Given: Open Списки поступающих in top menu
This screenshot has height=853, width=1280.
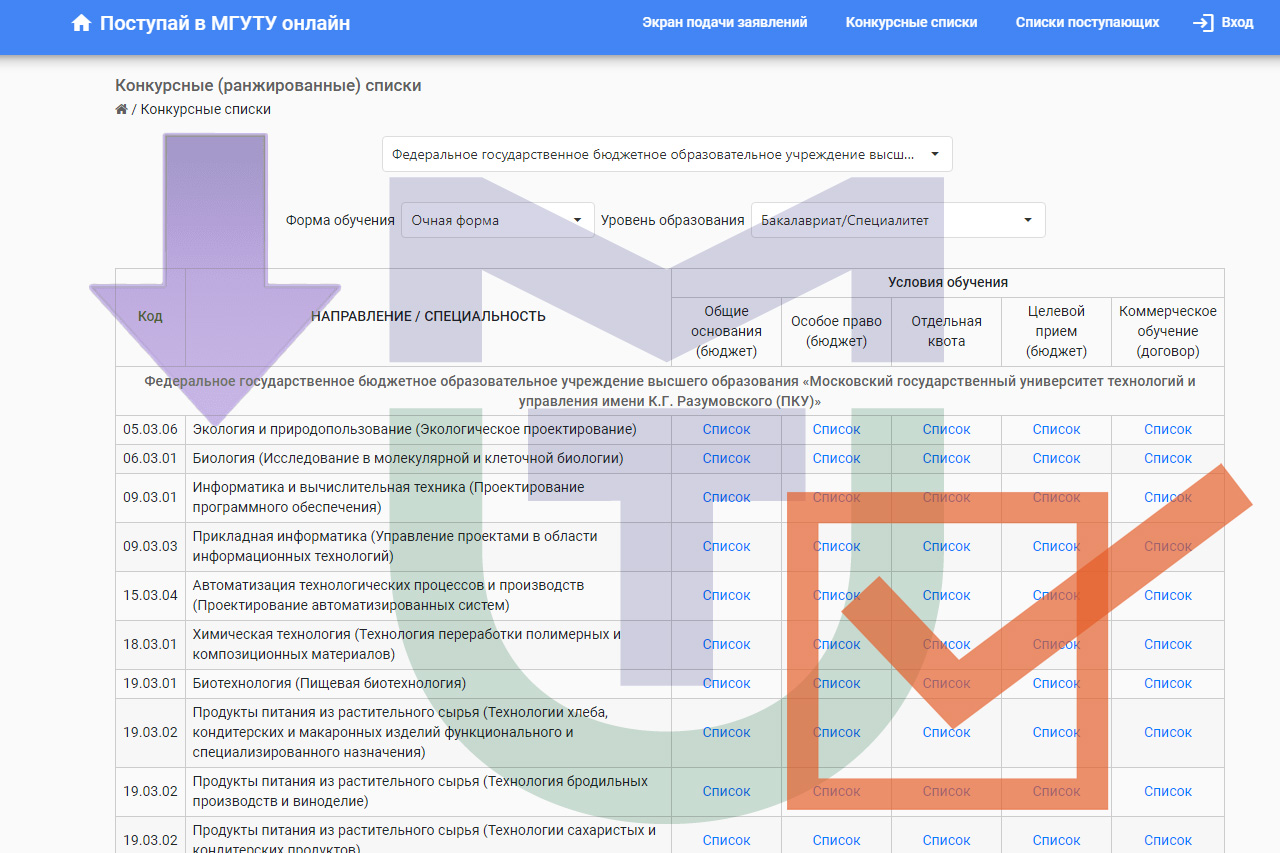Looking at the screenshot, I should 1087,22.
